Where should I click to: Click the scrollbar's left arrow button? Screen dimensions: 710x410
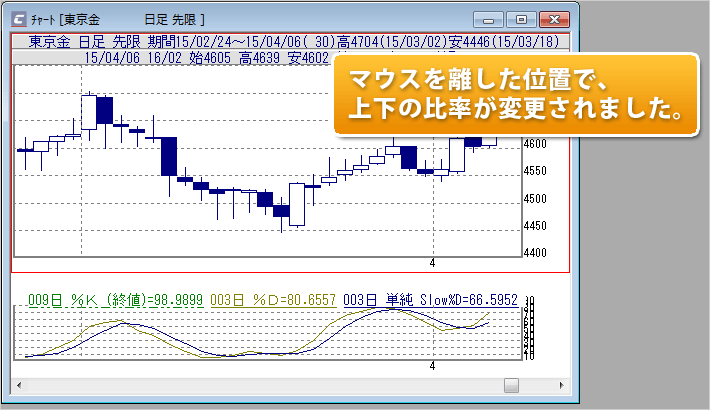click(x=19, y=384)
